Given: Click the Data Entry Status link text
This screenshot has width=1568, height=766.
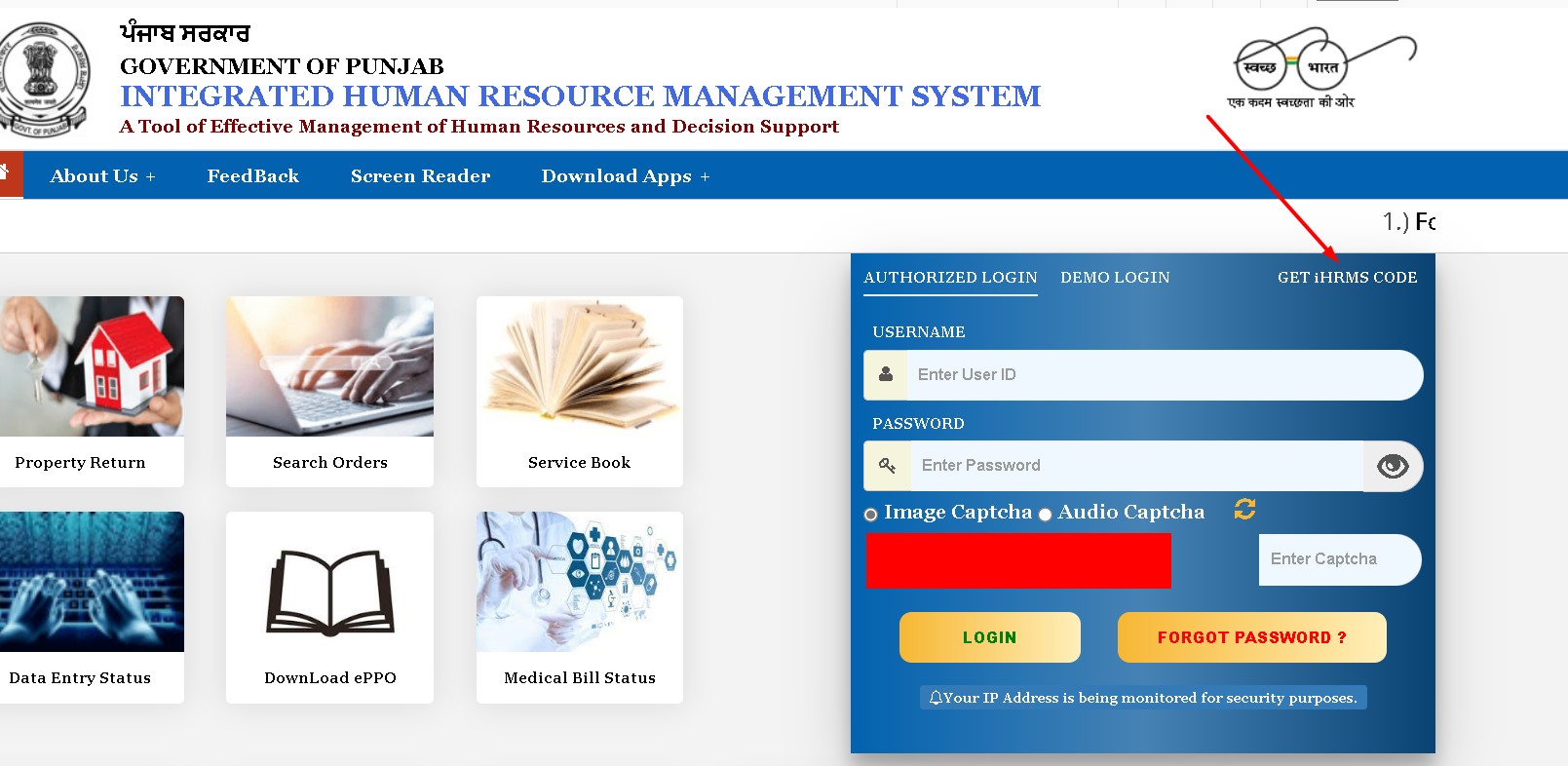Looking at the screenshot, I should [80, 678].
